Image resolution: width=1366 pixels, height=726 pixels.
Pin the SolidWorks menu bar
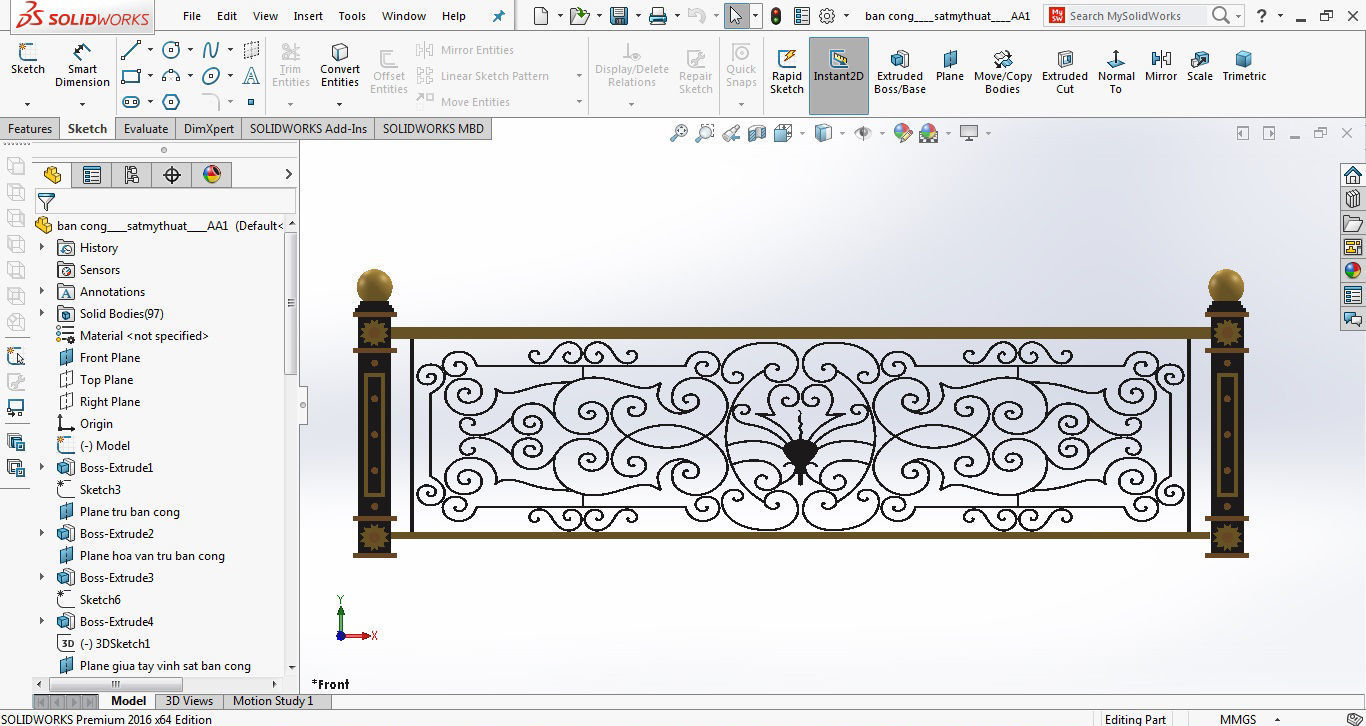coord(499,16)
